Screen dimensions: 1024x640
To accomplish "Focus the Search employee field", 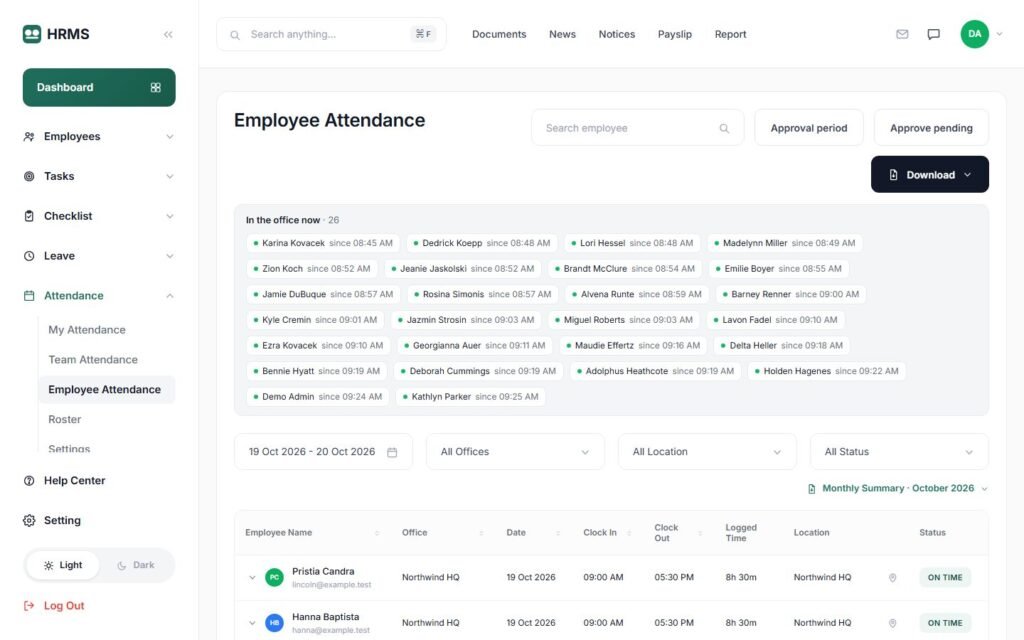I will [x=637, y=128].
